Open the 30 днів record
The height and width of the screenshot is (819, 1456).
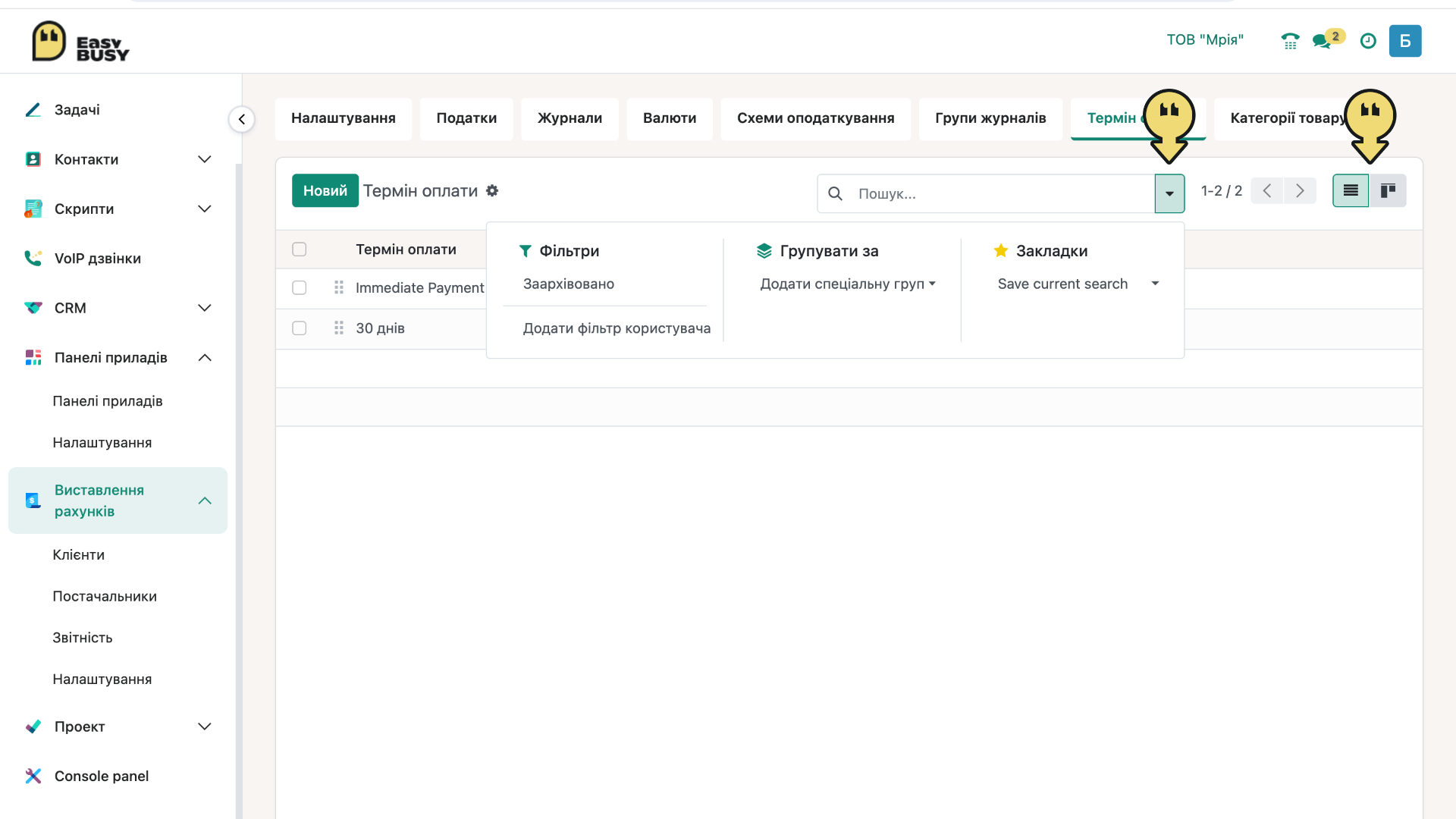click(380, 328)
